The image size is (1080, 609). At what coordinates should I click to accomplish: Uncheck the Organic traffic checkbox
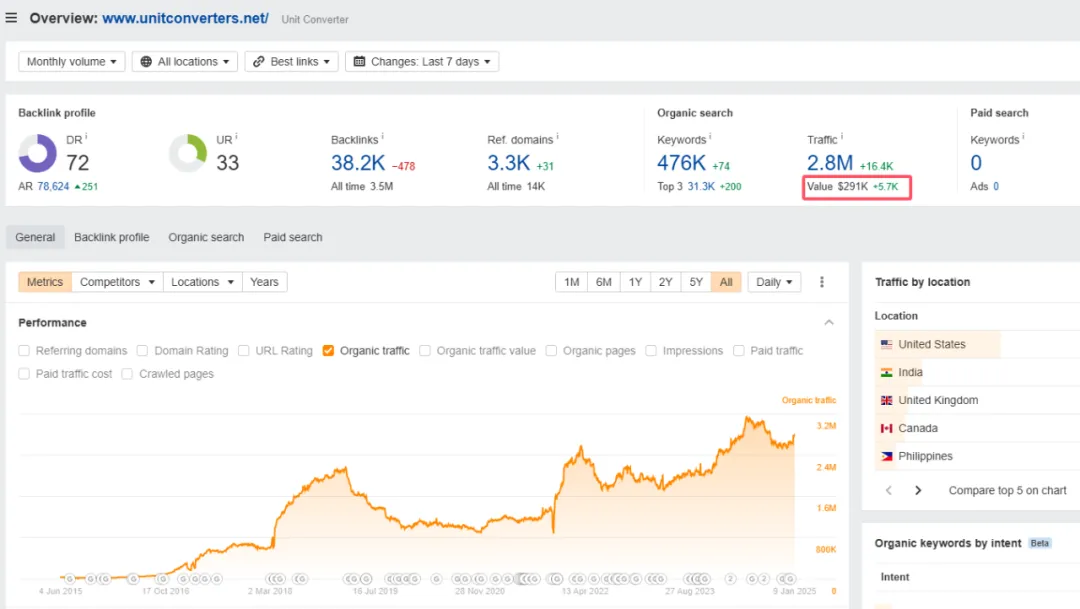328,351
